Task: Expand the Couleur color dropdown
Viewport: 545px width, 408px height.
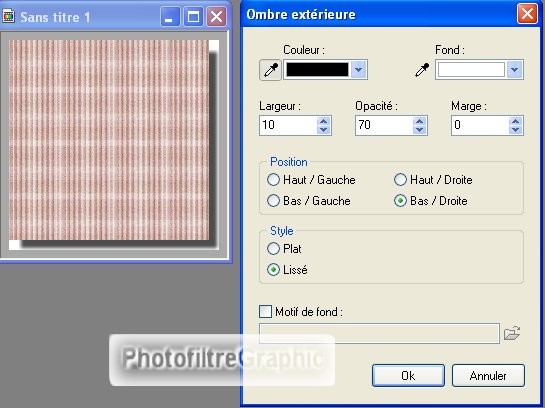Action: point(358,70)
